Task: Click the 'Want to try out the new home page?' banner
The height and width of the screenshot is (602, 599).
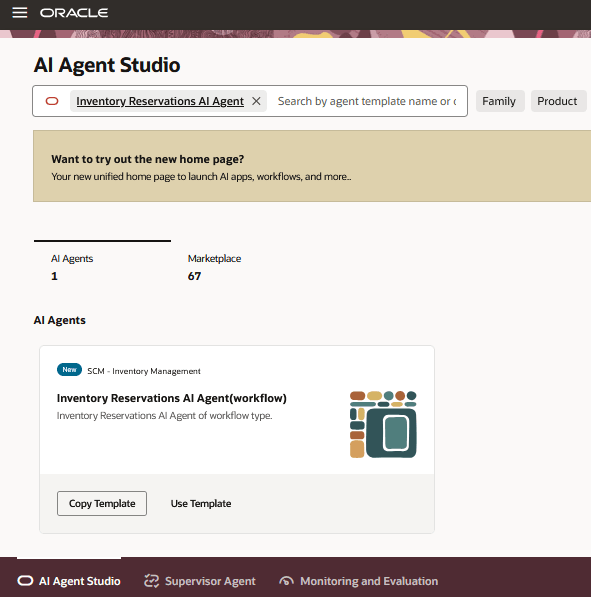Action: pyautogui.click(x=312, y=166)
